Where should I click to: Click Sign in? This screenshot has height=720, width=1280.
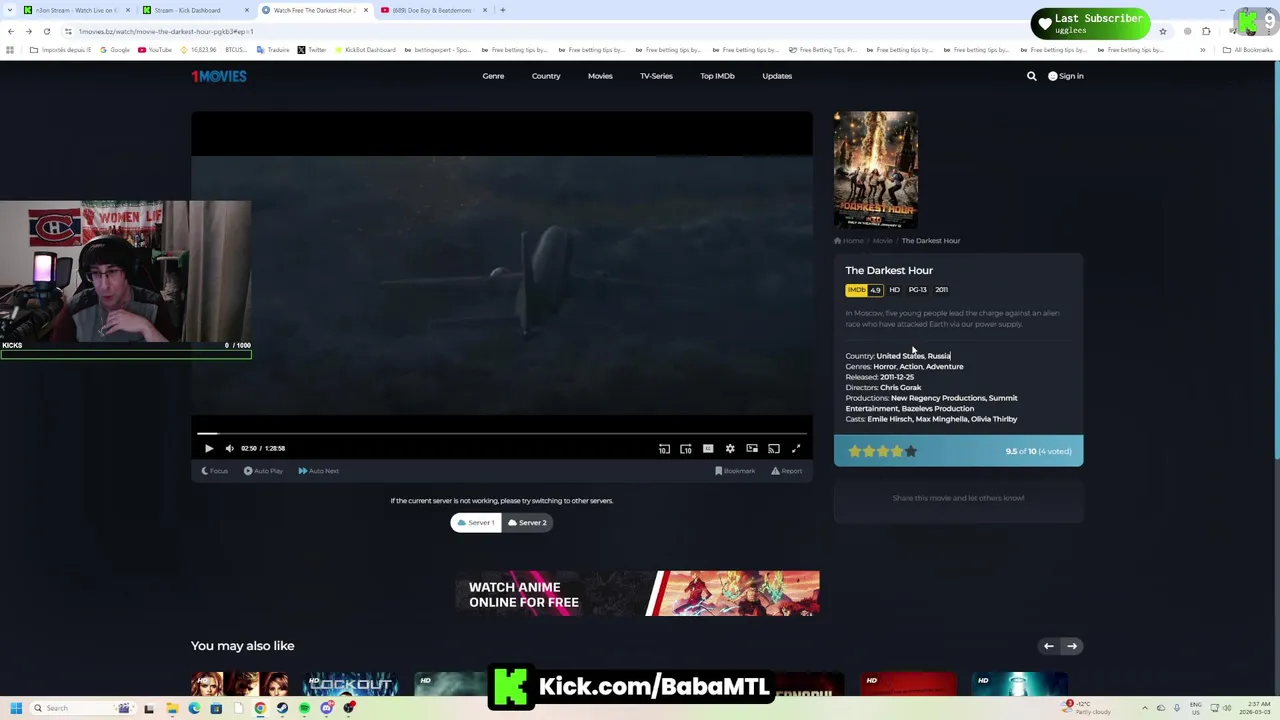point(1066,76)
